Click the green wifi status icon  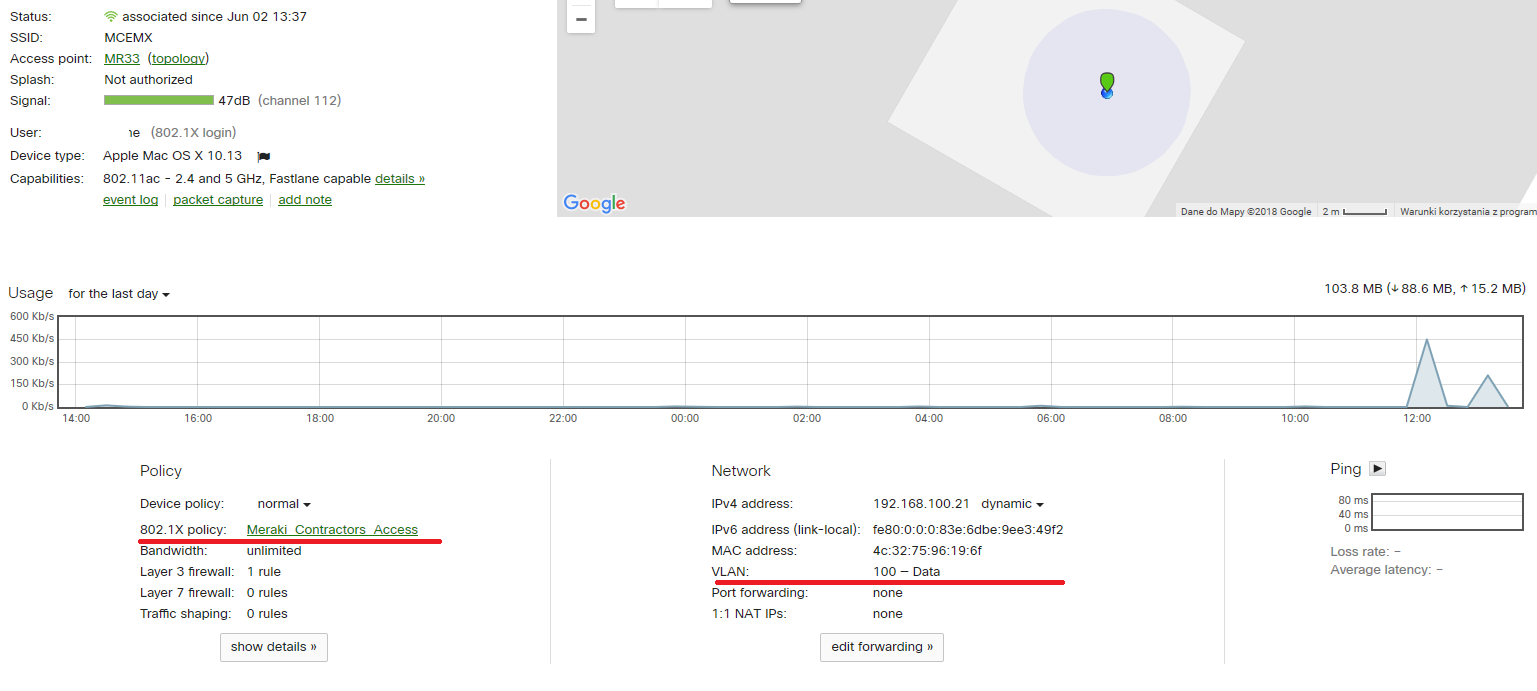click(x=111, y=17)
